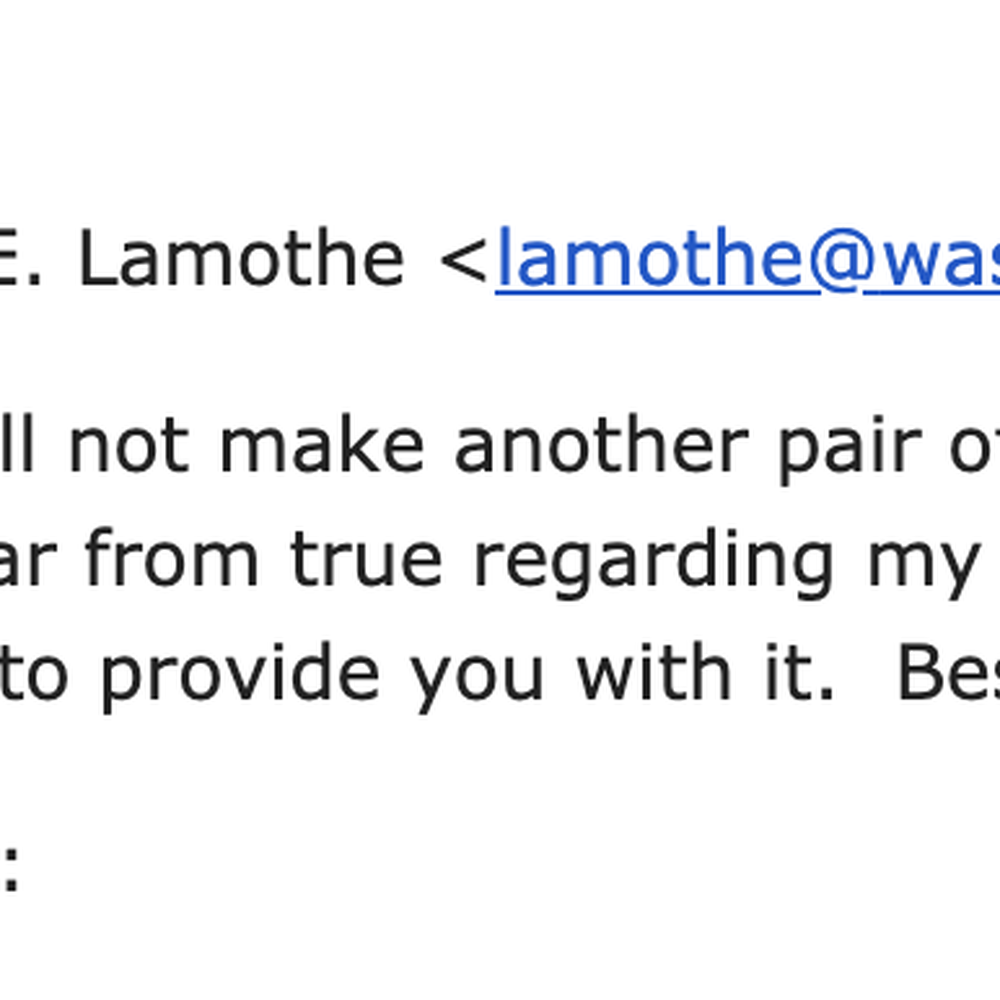1000x1000 pixels.
Task: Open the lamothe@was… email address link
Action: point(747,259)
